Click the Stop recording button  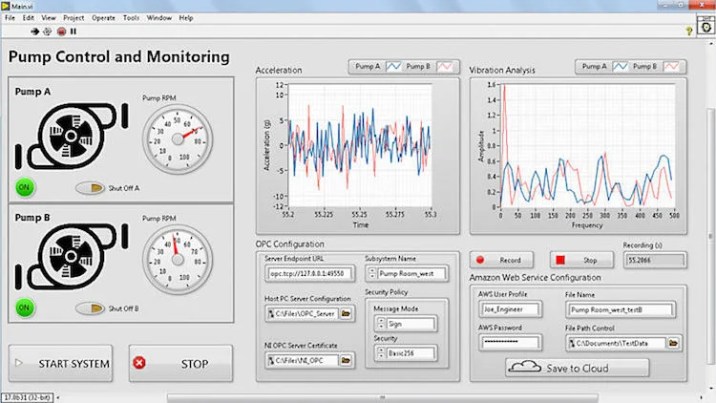[x=582, y=260]
